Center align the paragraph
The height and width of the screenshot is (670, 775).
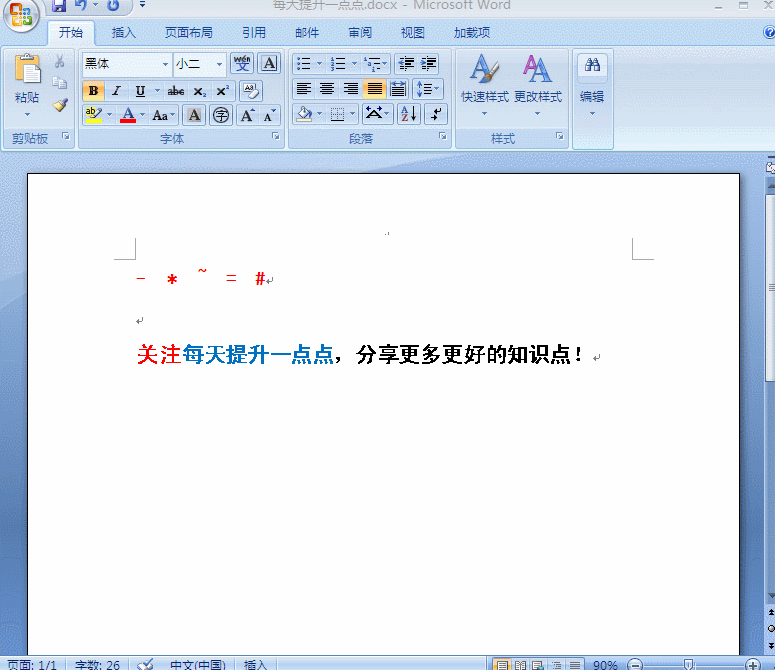click(327, 89)
